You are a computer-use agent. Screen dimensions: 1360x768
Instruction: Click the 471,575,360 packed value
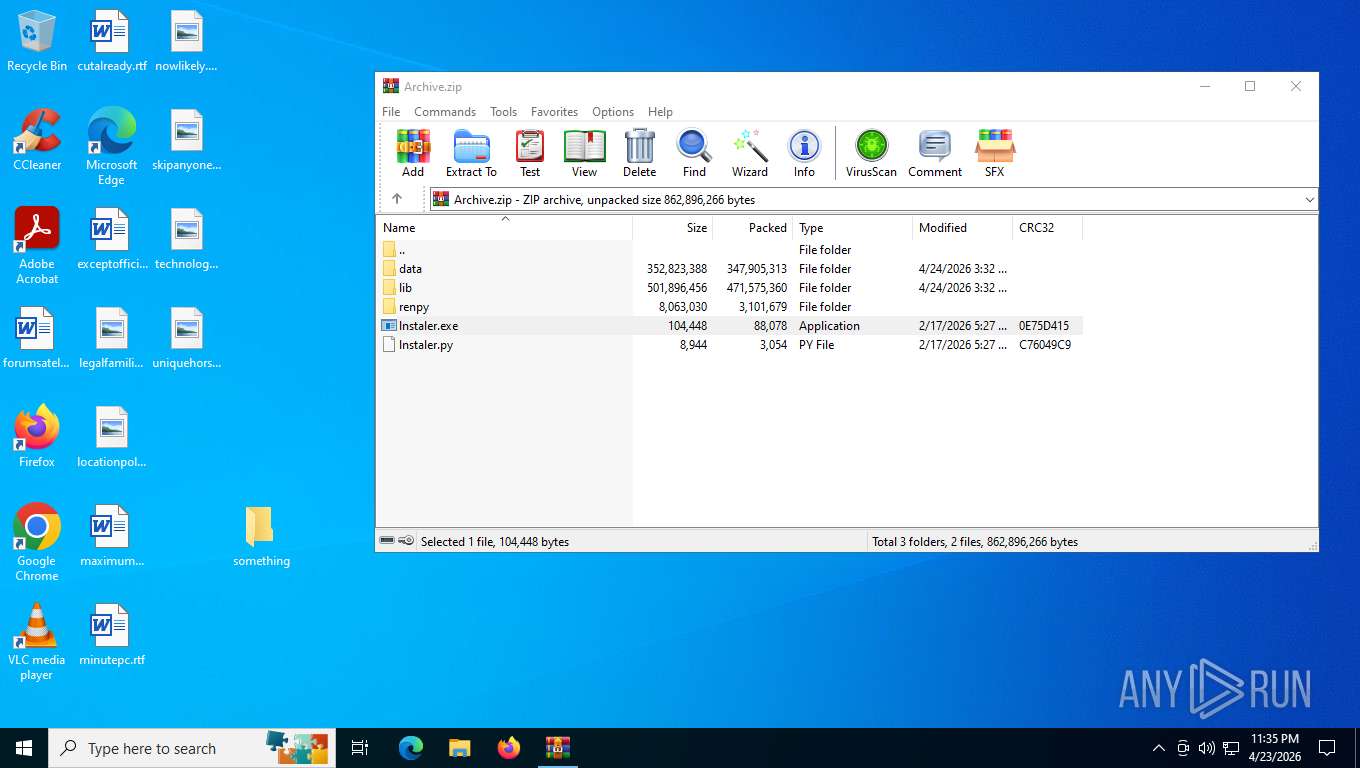point(757,288)
